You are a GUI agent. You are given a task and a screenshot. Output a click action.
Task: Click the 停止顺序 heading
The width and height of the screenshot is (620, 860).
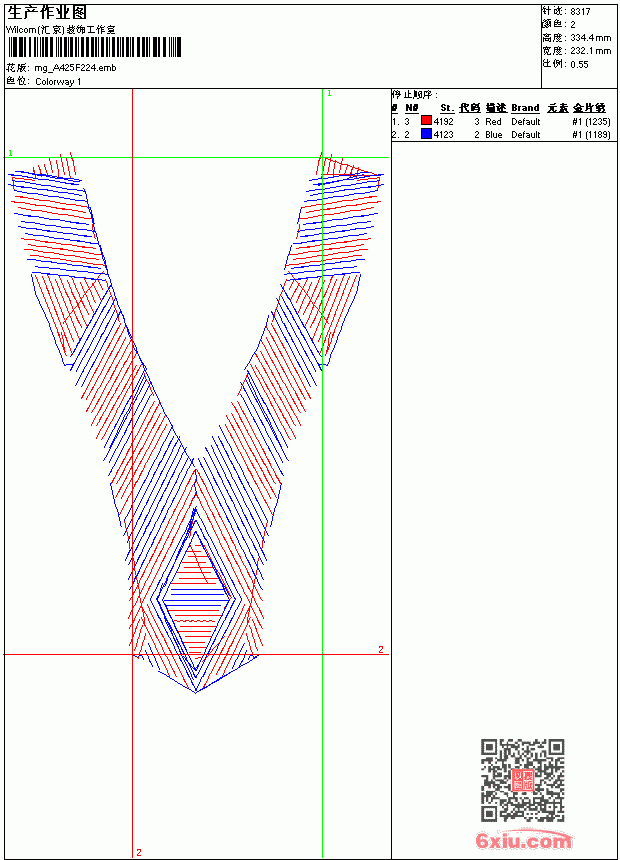[415, 95]
